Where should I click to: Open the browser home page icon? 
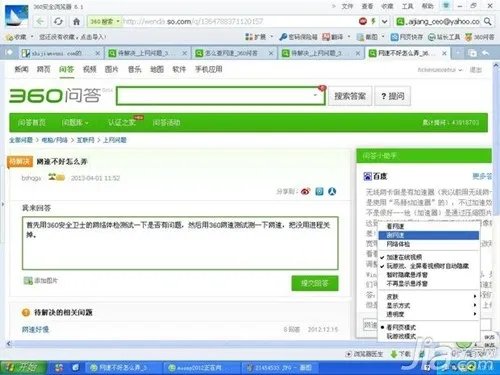[76, 22]
